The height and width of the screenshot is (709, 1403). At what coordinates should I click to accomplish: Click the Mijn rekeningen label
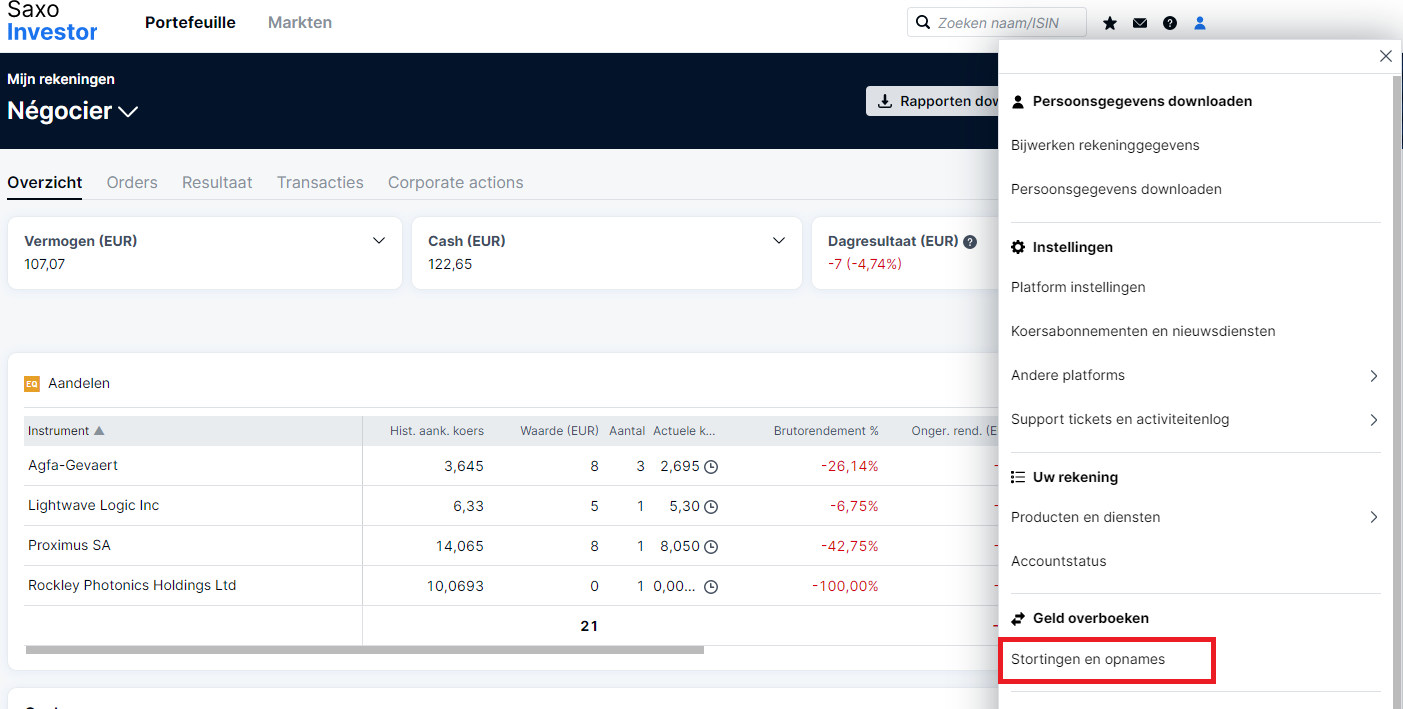click(x=61, y=79)
